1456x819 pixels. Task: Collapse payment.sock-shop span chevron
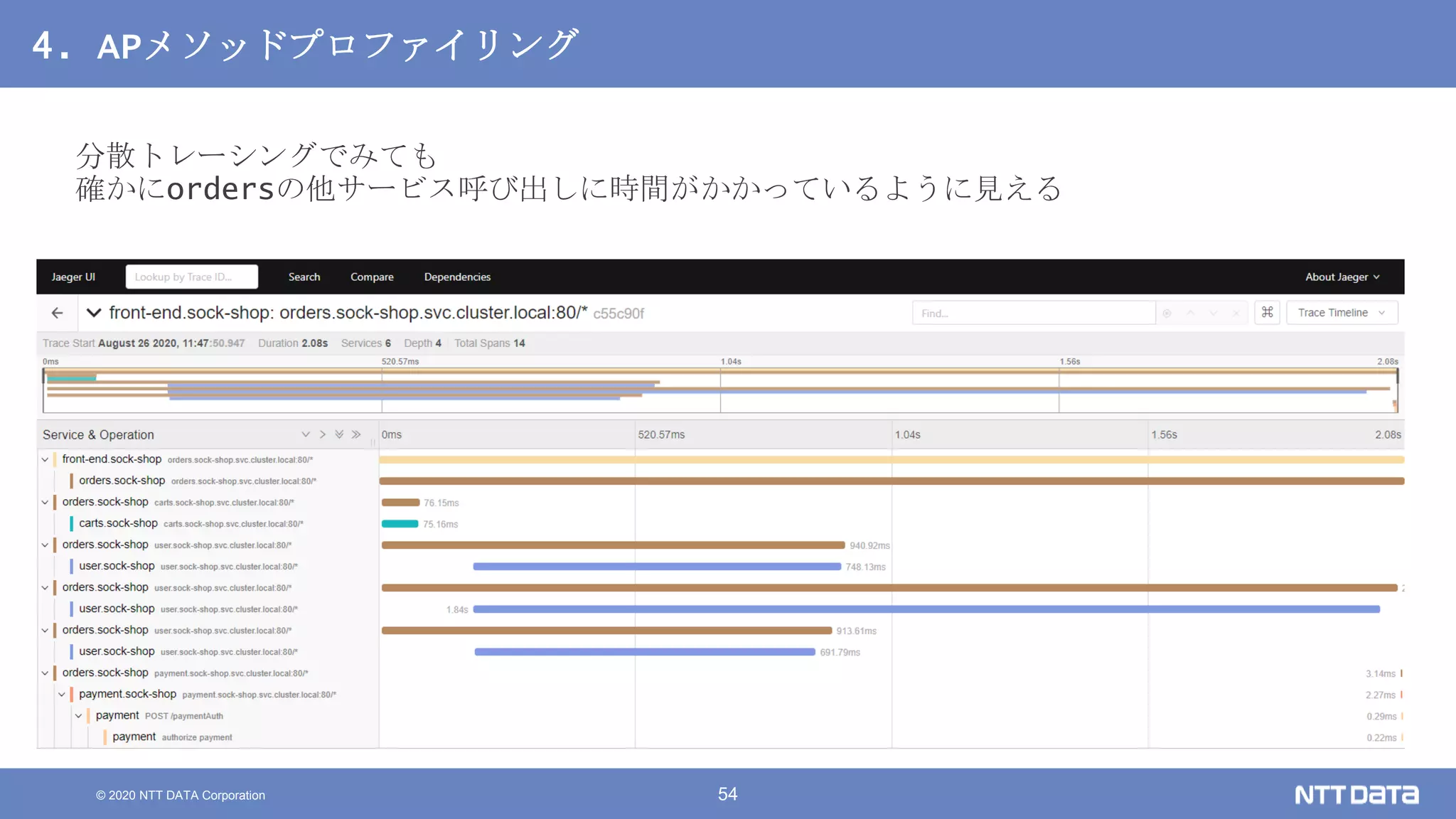pyautogui.click(x=62, y=695)
